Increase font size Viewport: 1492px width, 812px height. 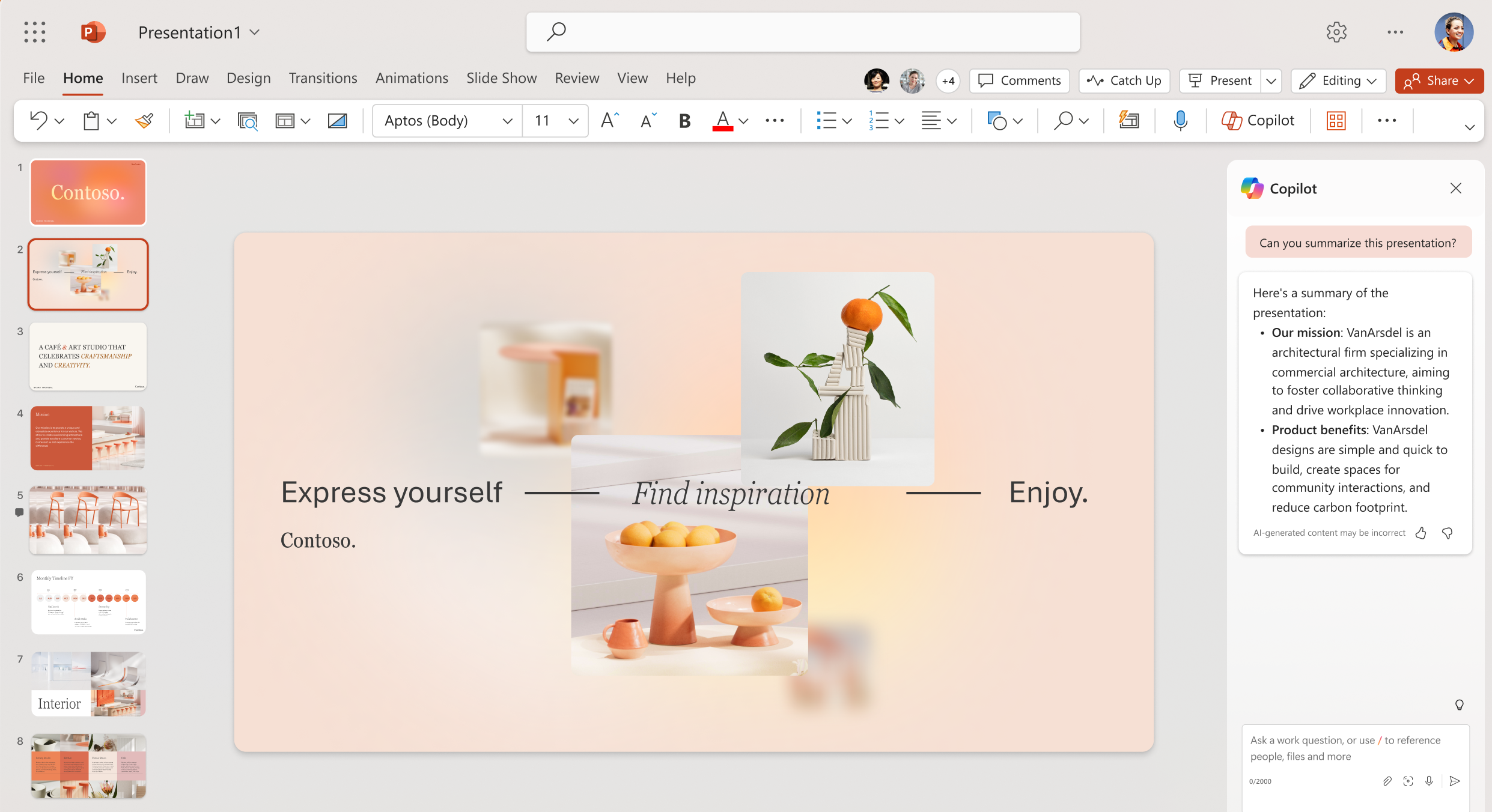click(x=610, y=120)
